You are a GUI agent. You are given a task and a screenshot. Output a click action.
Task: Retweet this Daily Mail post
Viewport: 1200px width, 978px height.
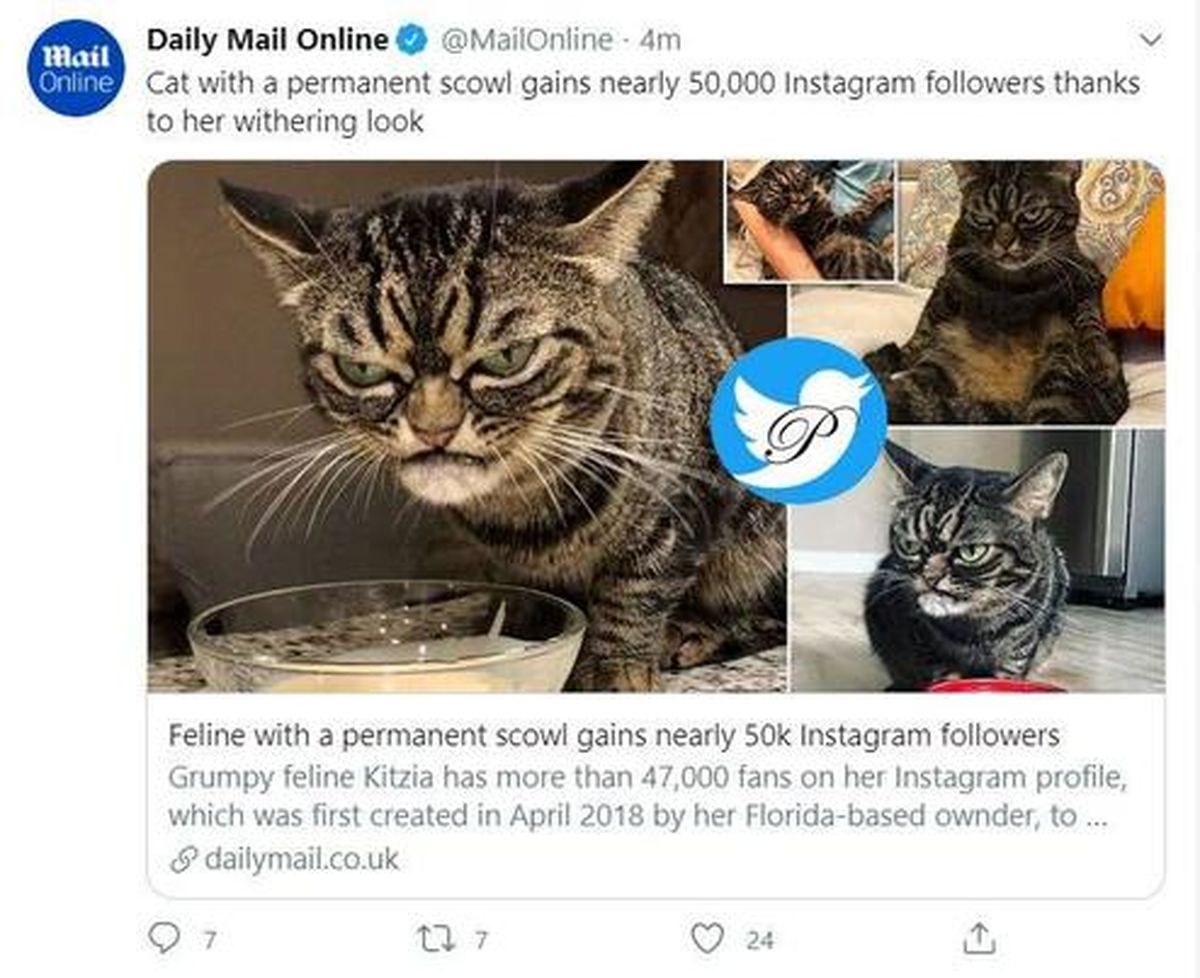439,938
